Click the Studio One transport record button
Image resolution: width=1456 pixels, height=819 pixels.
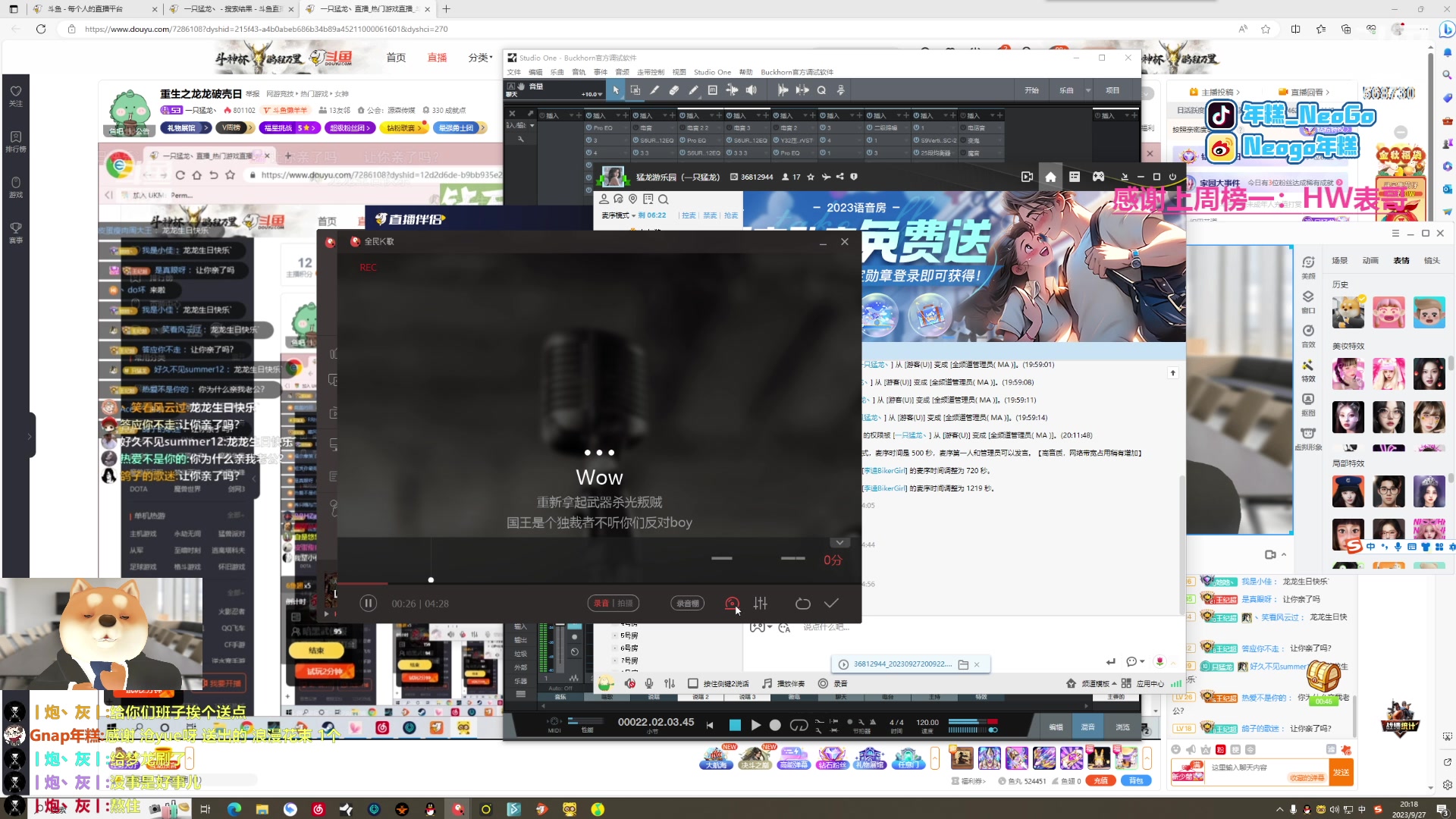pos(775,725)
